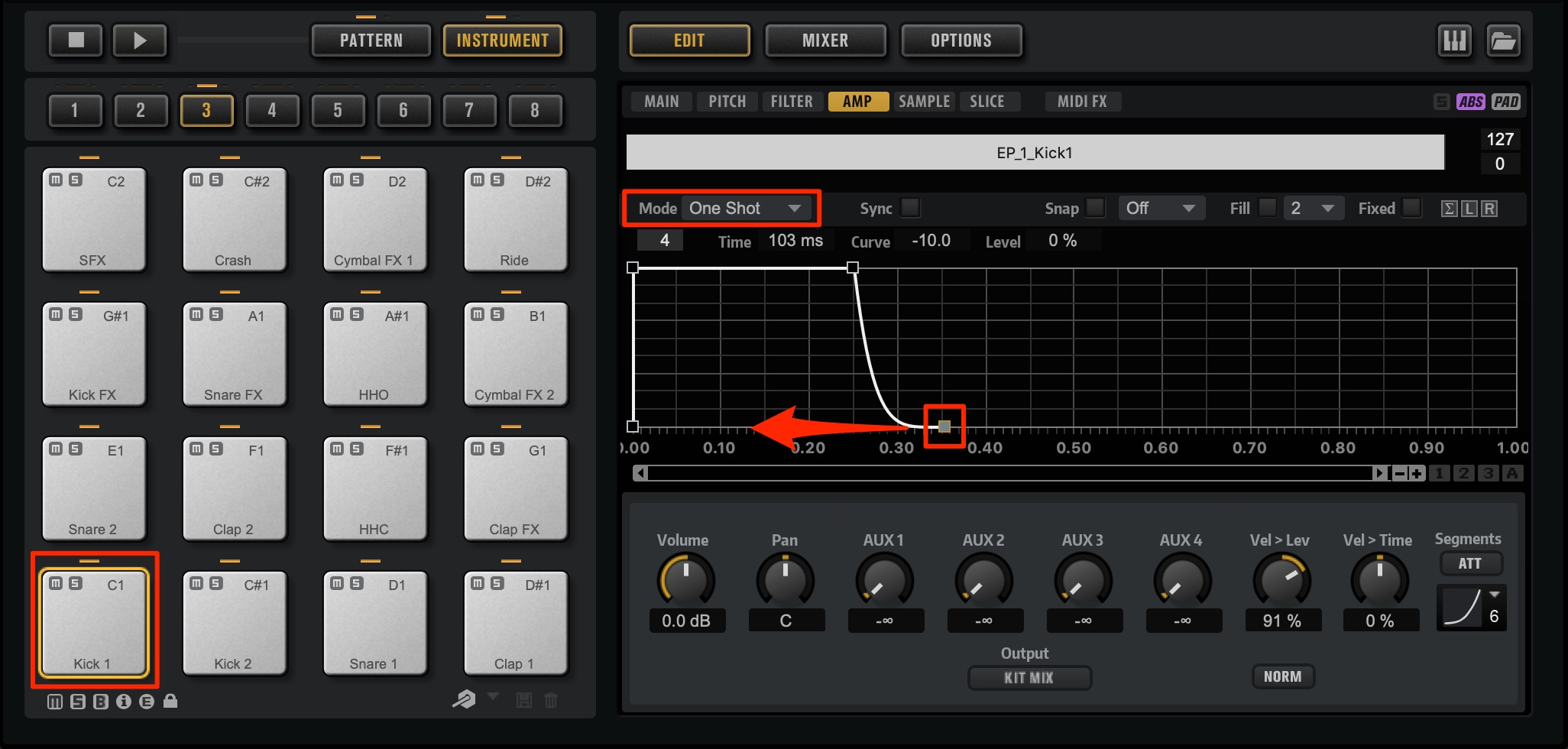Click the B icon below pads
The height and width of the screenshot is (749, 1568).
tap(101, 702)
